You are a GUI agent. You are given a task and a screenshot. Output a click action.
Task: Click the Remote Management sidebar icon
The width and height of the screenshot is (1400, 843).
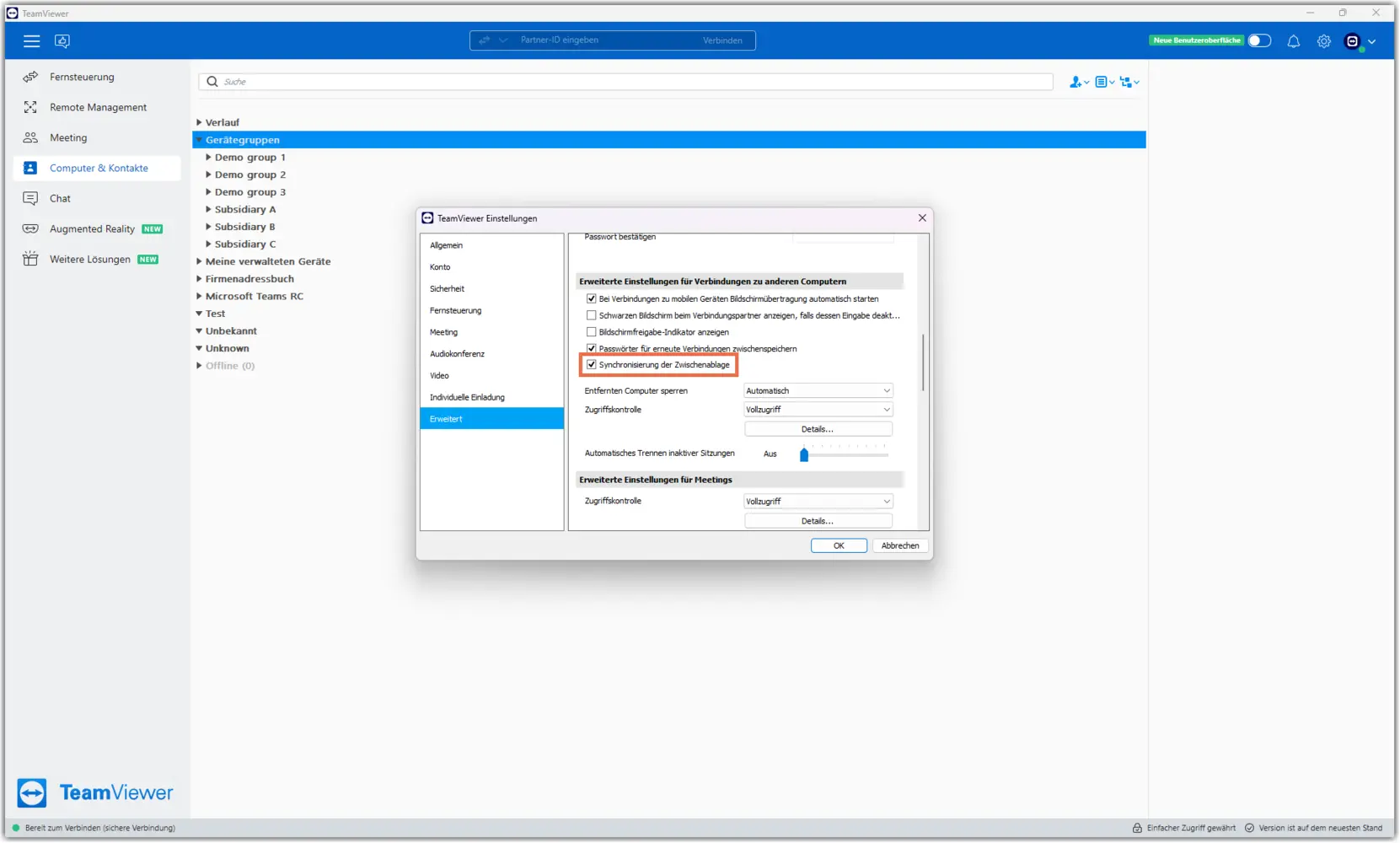point(30,107)
